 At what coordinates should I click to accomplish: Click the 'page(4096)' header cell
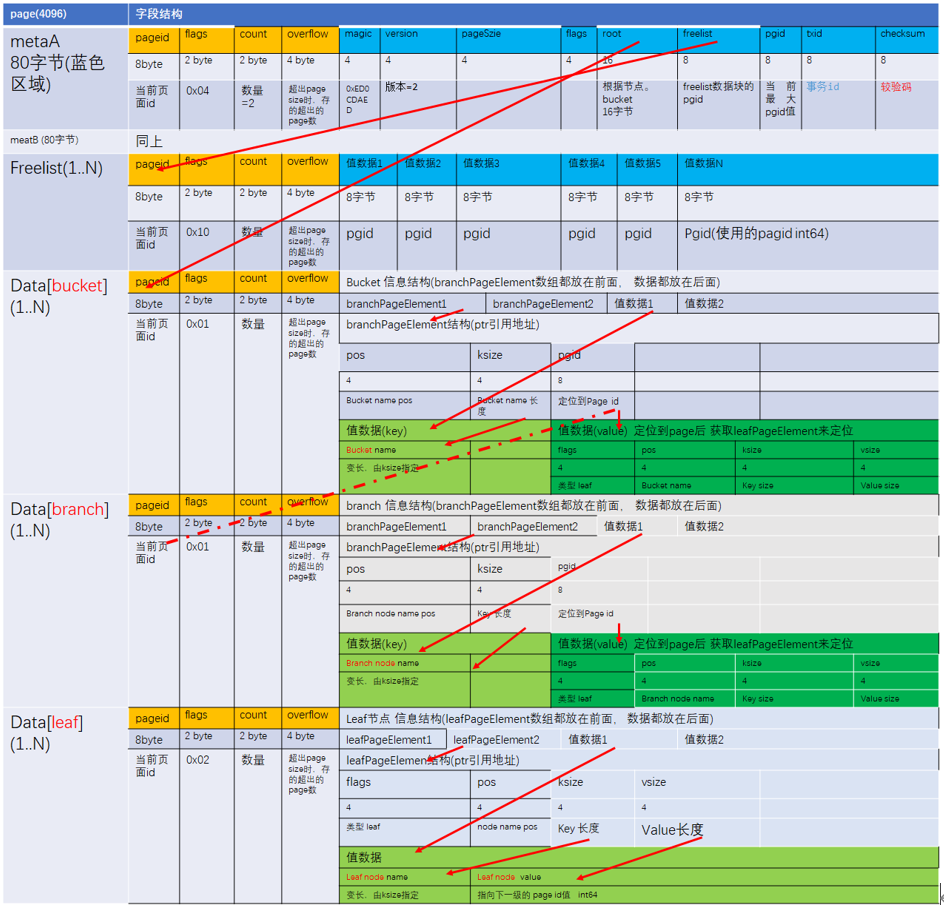65,14
